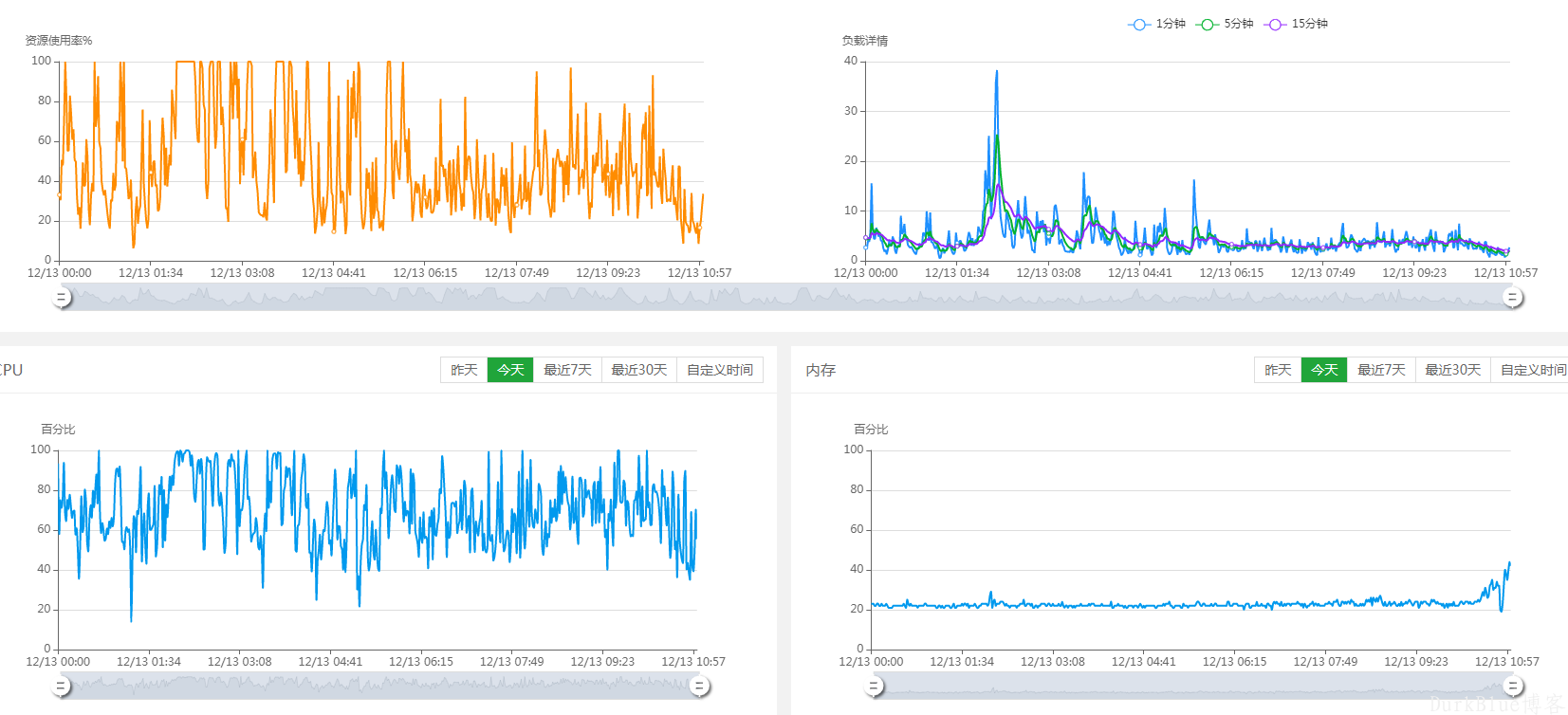Click 12/13 07:49 axis label on CPU chart

[x=512, y=662]
